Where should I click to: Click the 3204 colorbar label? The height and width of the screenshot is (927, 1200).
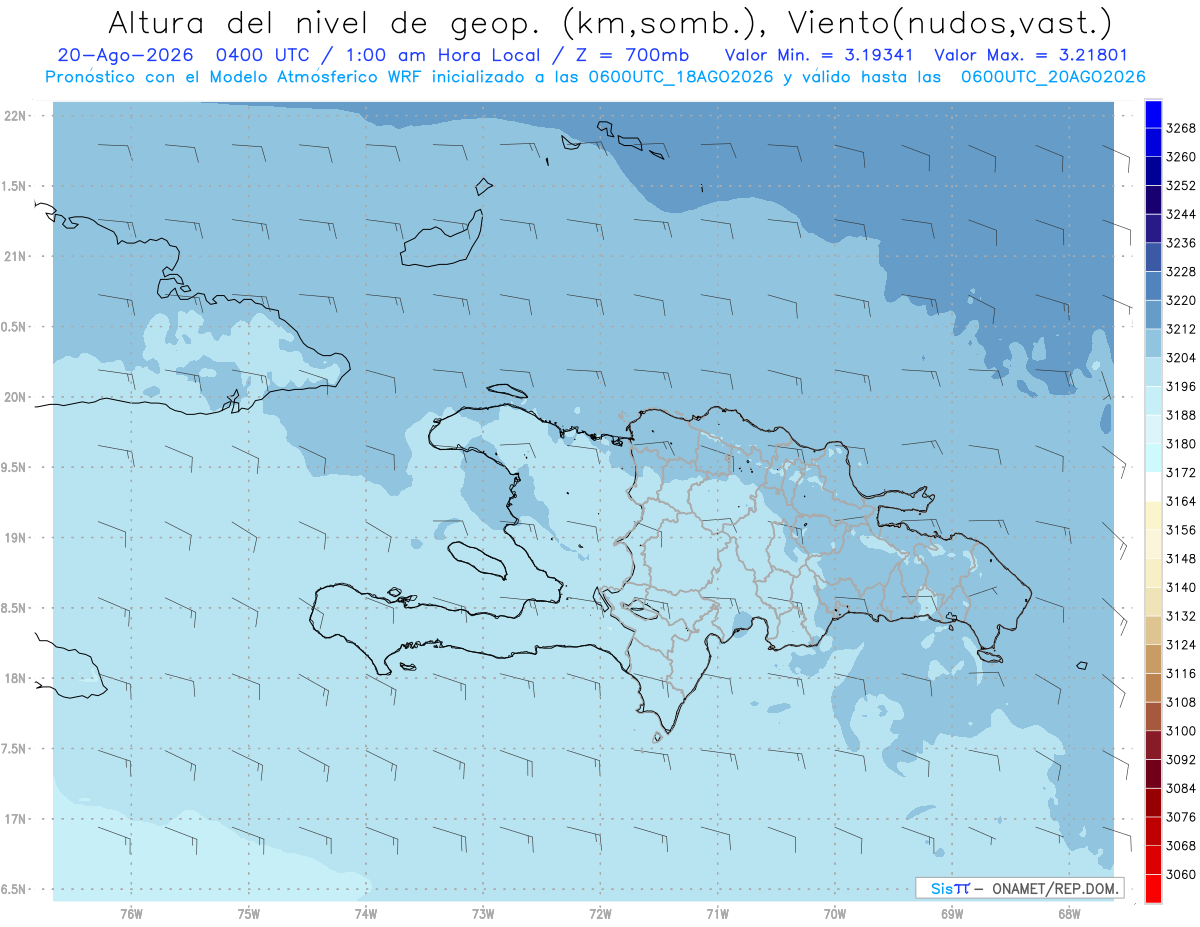click(x=1180, y=358)
